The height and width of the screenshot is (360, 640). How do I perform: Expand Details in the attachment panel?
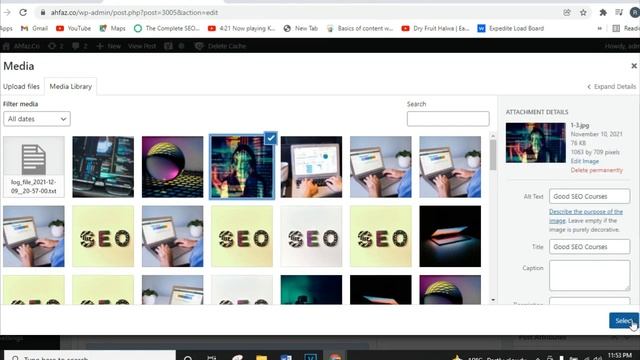(x=611, y=87)
